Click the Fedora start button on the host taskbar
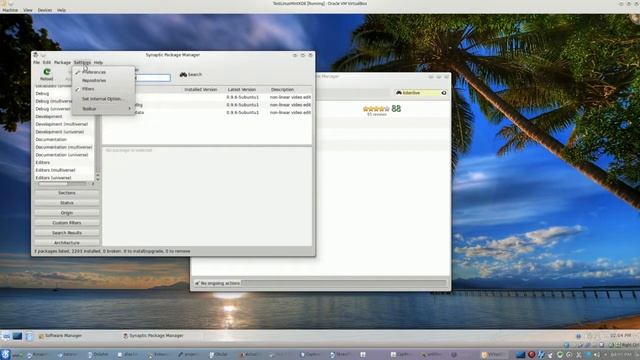 [5, 354]
